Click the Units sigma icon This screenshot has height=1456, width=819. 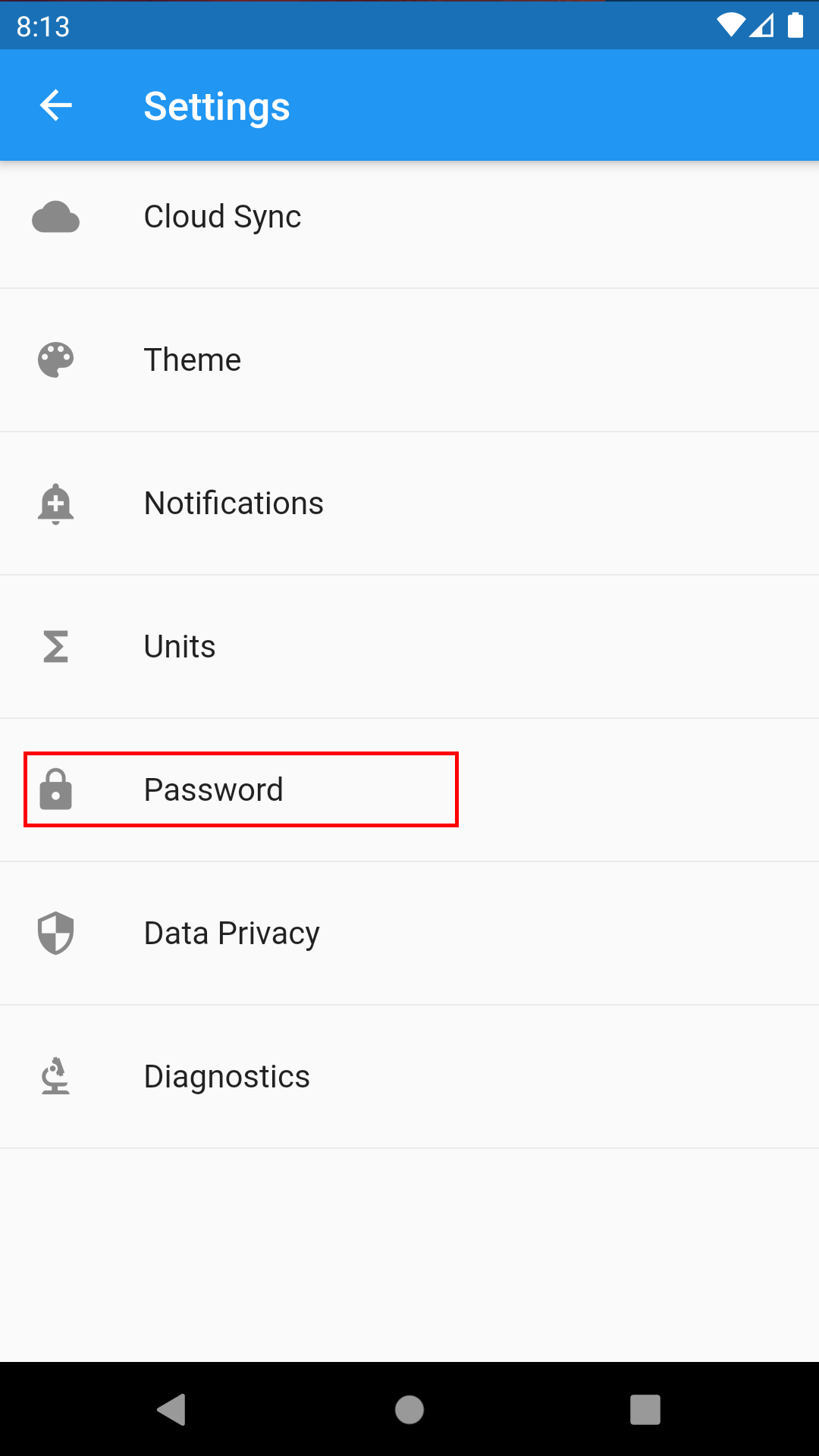click(55, 647)
